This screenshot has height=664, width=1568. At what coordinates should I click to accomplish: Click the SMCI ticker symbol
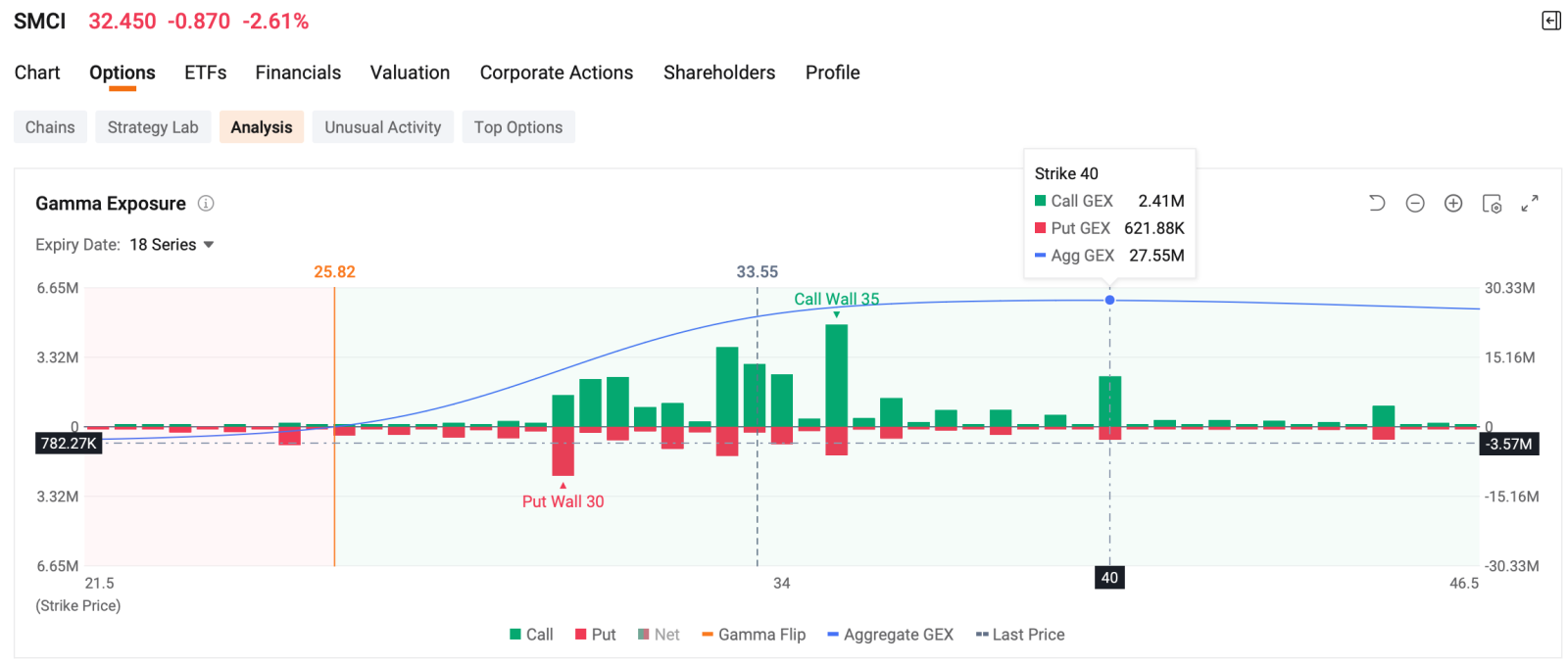click(x=40, y=22)
